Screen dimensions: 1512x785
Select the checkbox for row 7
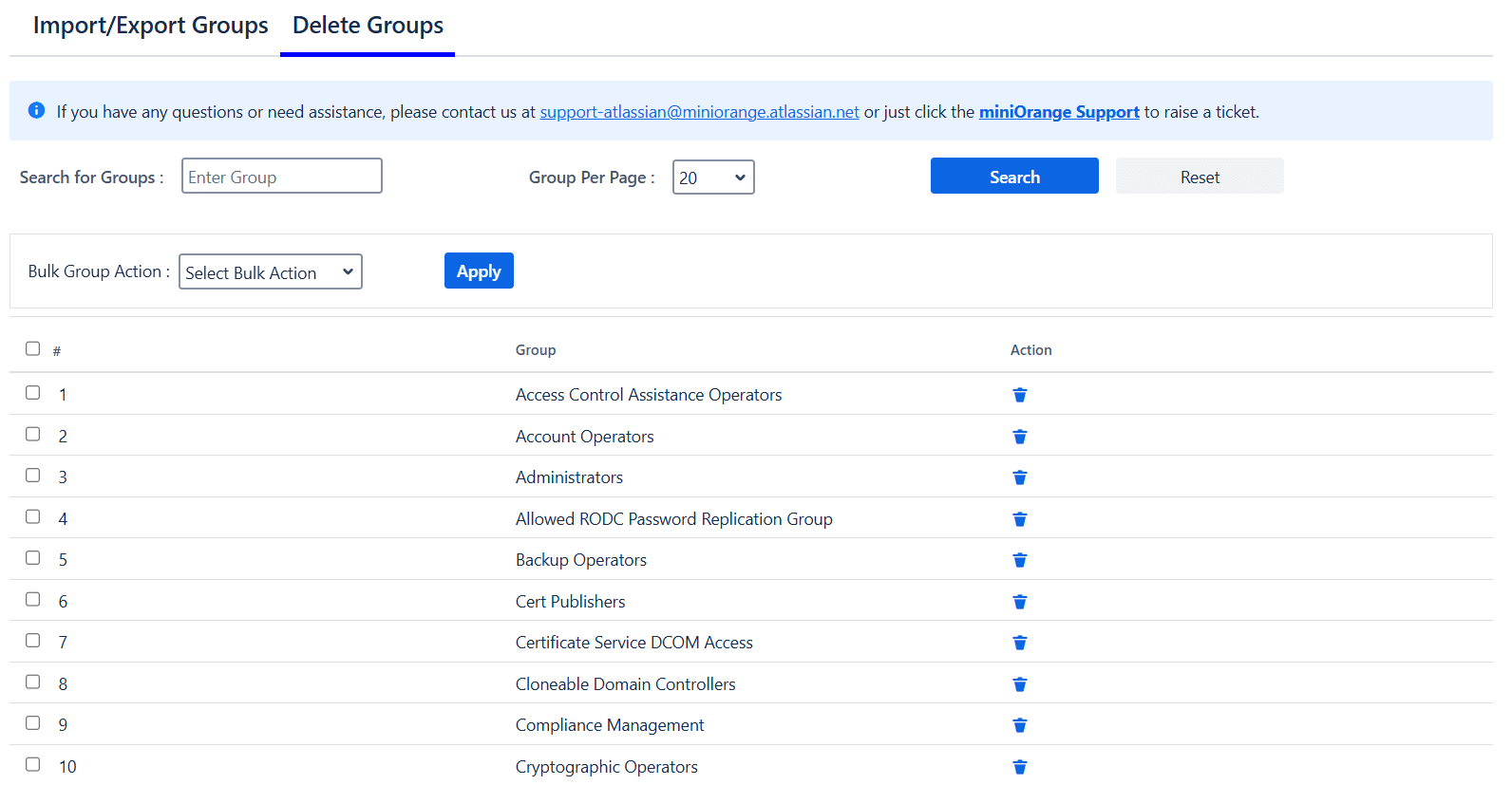33,641
